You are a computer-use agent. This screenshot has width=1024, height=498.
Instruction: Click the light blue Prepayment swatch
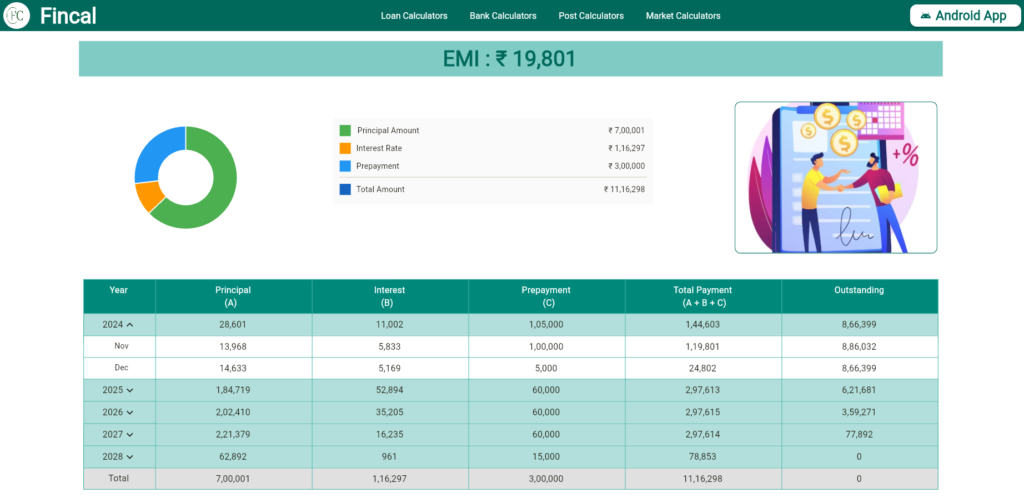[345, 166]
